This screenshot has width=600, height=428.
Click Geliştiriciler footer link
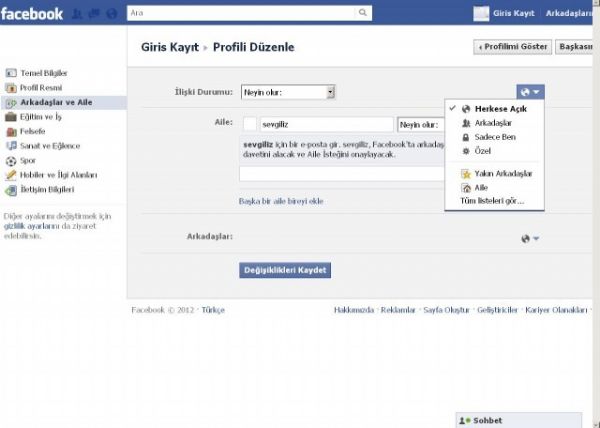tap(497, 310)
